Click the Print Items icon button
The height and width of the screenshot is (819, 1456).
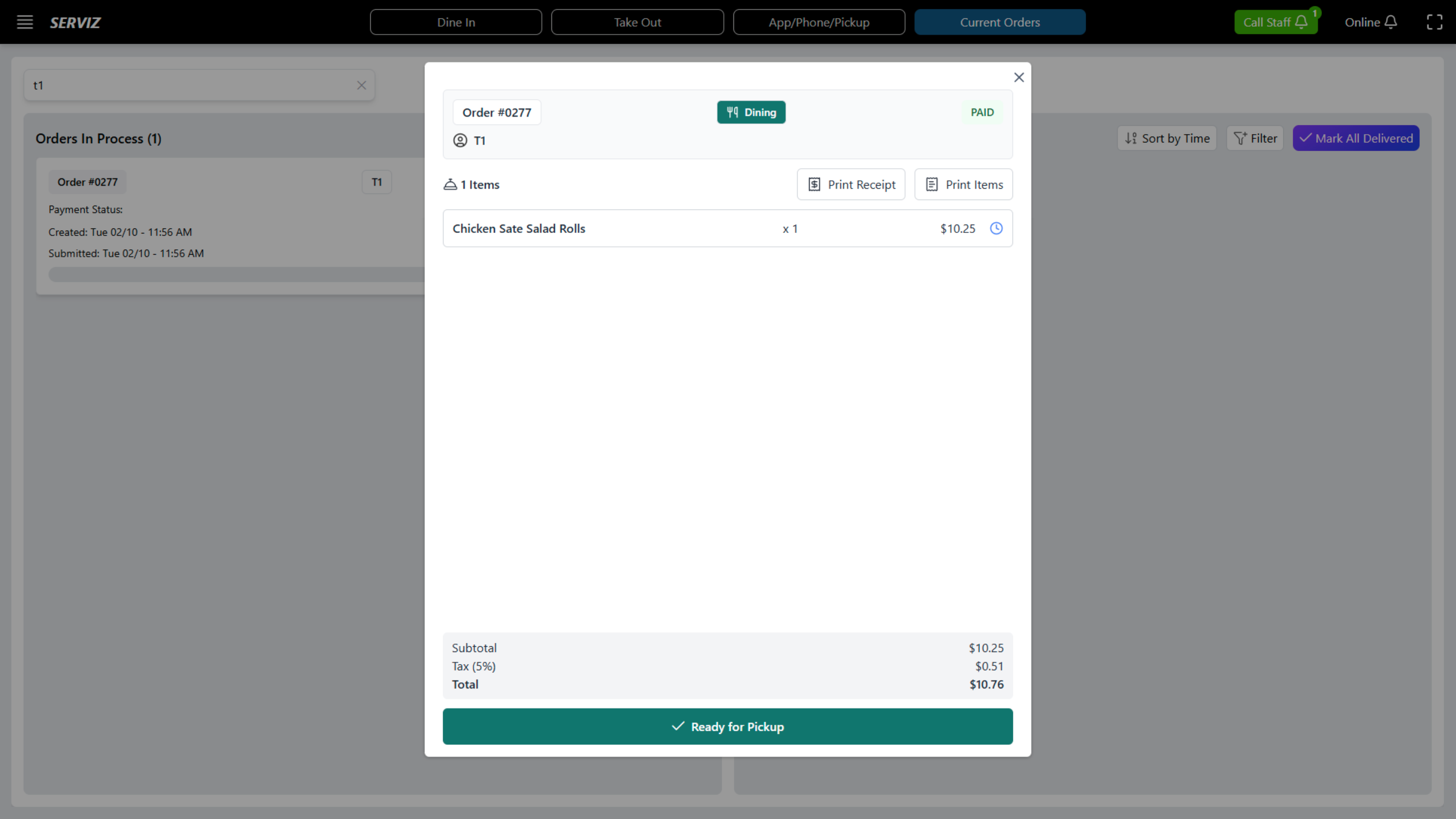932,184
